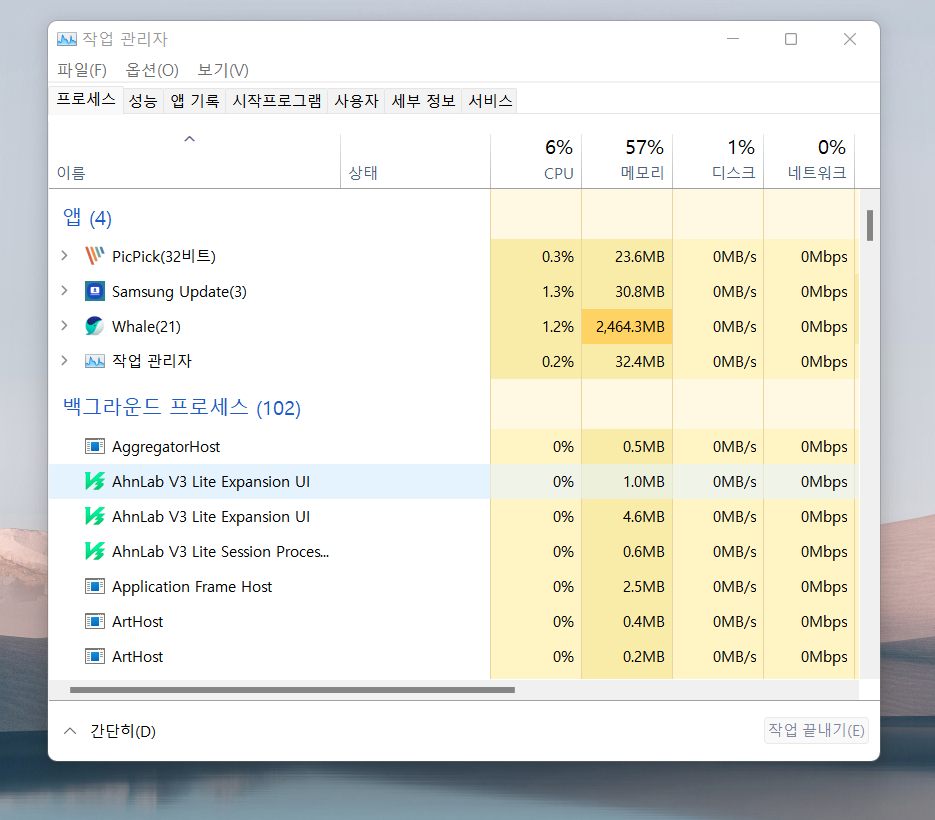Open the 보기(V) menu
Image resolution: width=935 pixels, height=820 pixels.
pos(222,70)
